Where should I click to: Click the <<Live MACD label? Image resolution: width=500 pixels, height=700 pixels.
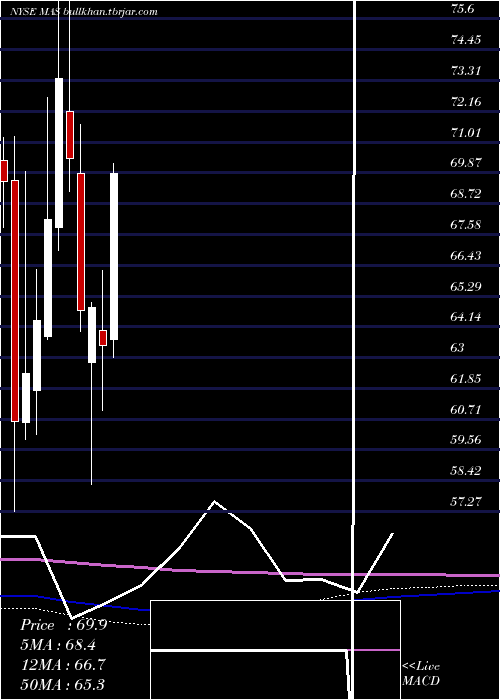click(x=421, y=673)
